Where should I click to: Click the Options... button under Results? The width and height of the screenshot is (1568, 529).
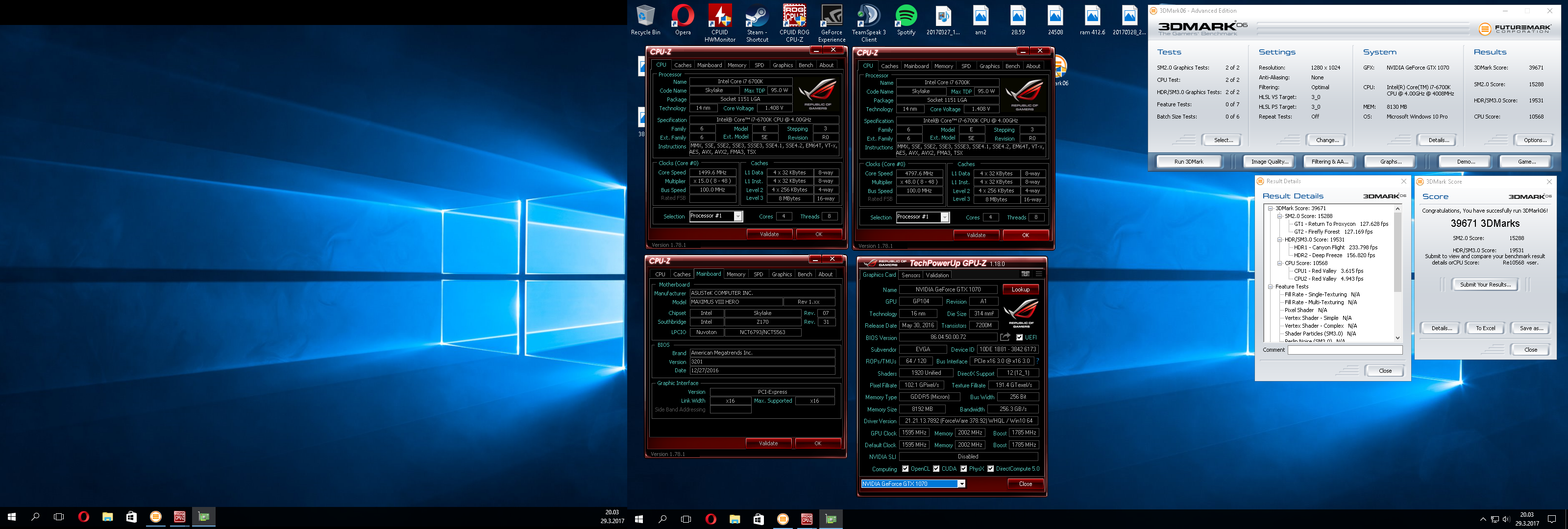[1534, 141]
